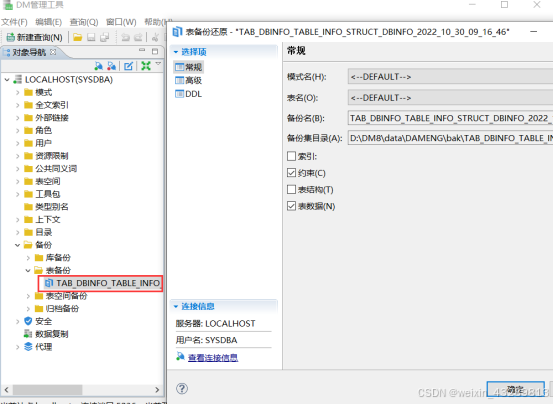Select the 高级 page in 选择项
Screen dimensions: 553x404
tap(189, 80)
